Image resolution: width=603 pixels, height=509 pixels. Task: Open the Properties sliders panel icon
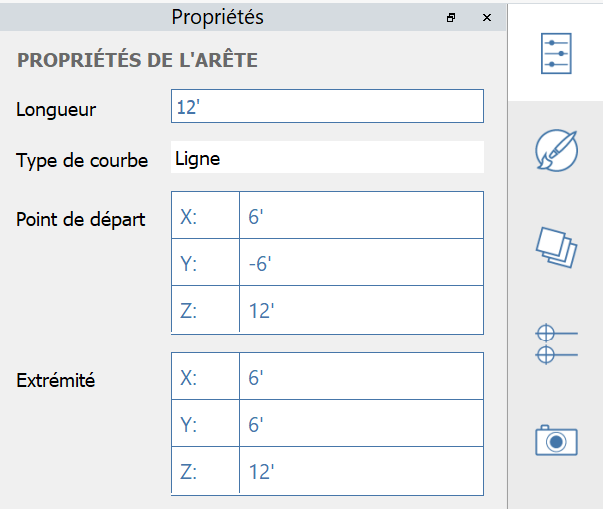[x=556, y=53]
